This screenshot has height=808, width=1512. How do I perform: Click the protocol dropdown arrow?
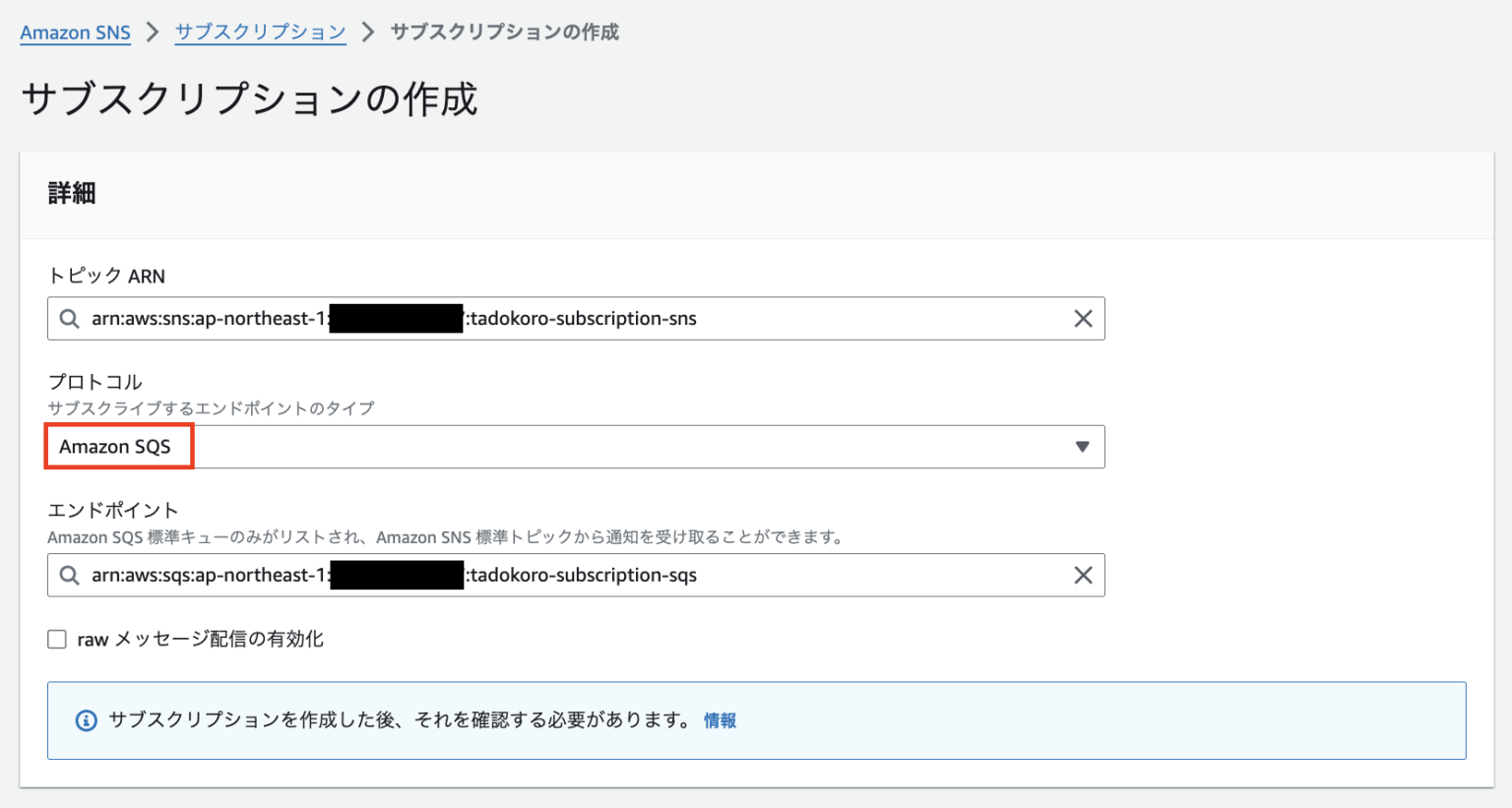1082,447
